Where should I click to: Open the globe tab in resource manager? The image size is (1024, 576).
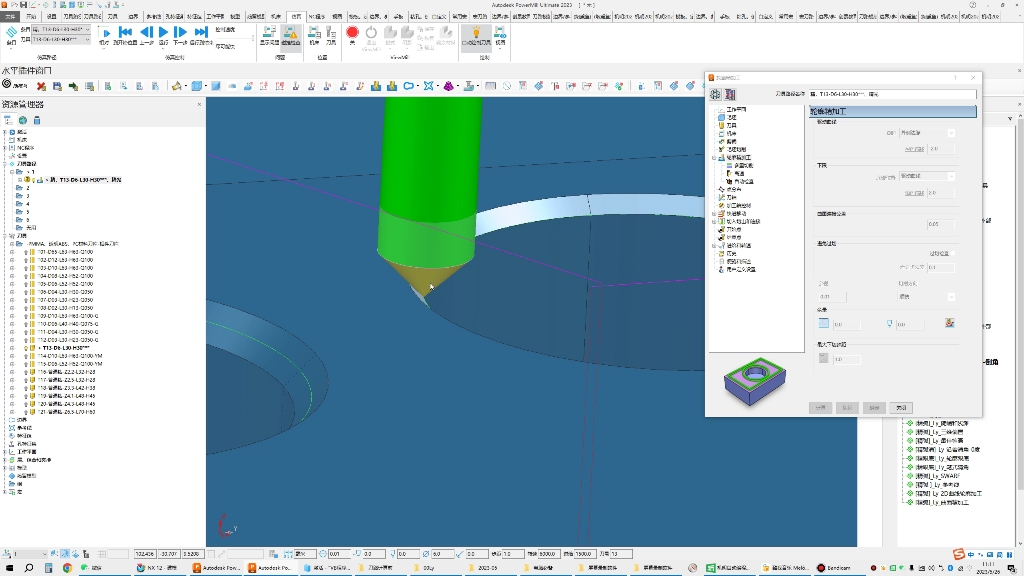[x=23, y=120]
